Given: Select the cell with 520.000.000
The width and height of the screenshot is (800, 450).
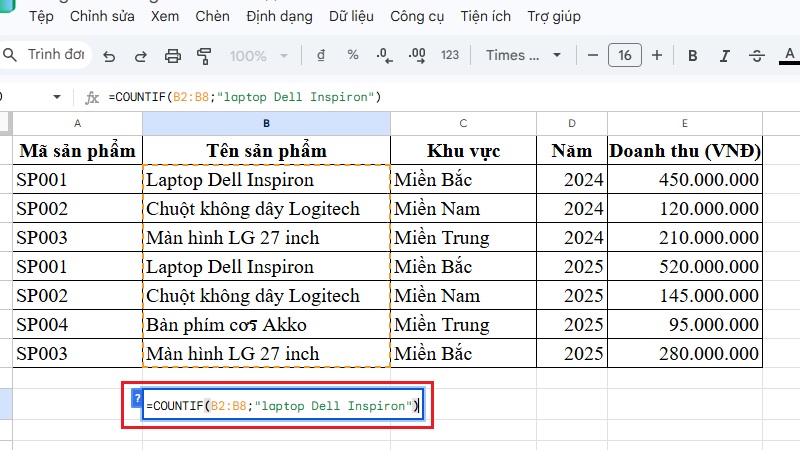Looking at the screenshot, I should point(685,266).
